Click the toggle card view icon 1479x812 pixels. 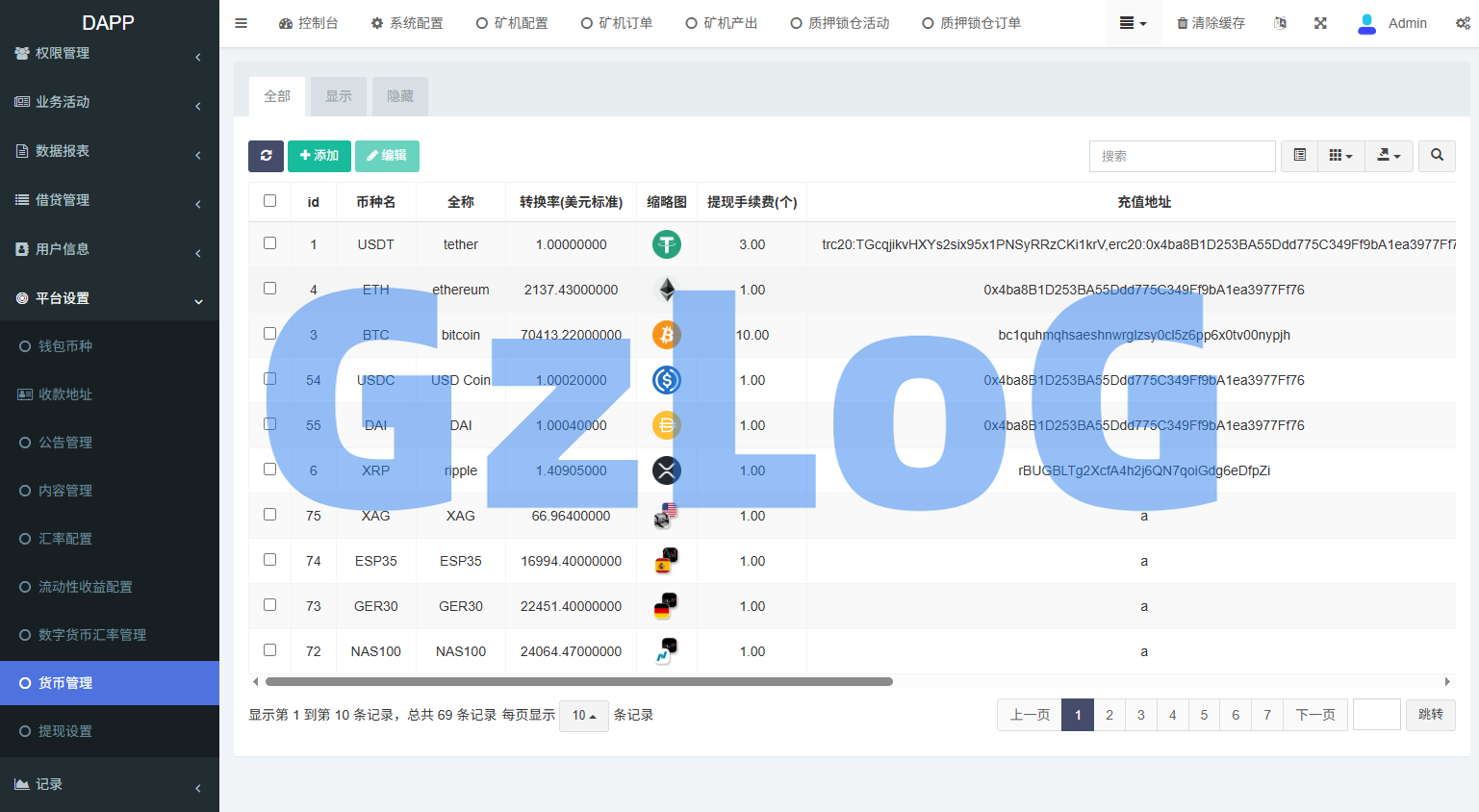[x=1299, y=156]
